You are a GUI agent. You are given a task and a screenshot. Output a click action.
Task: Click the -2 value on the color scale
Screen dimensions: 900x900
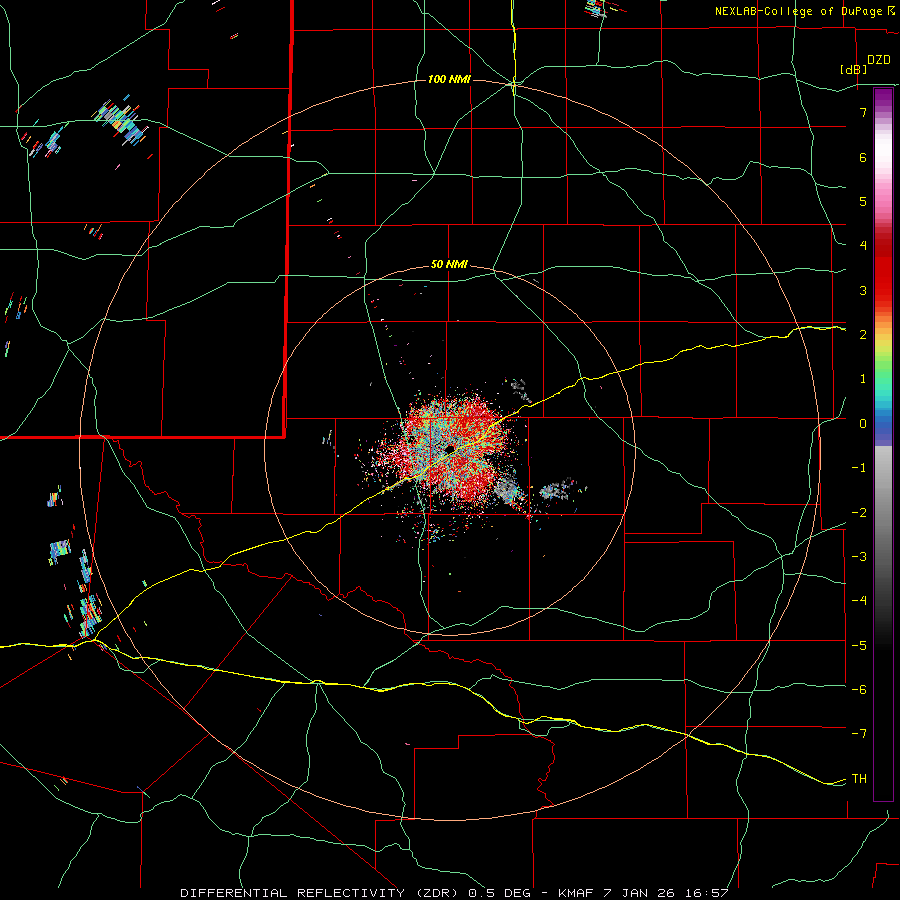[859, 513]
